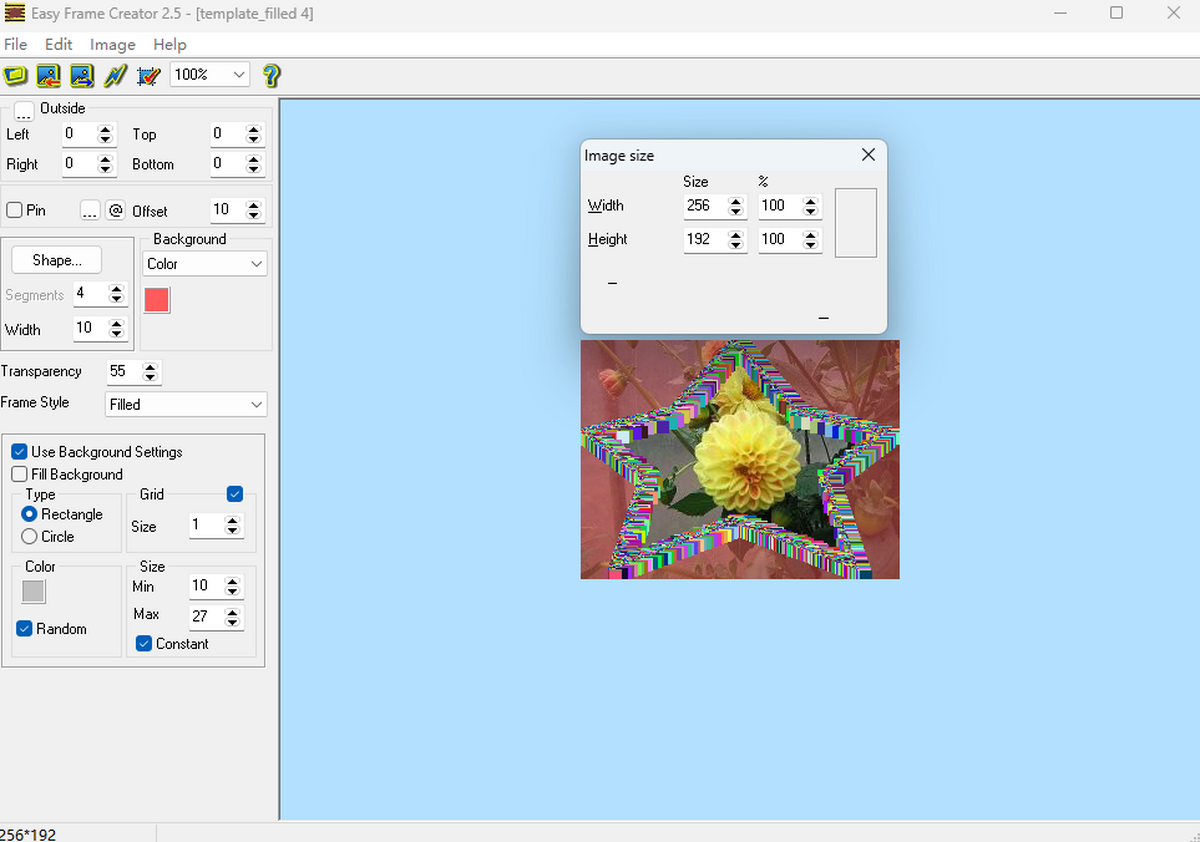Open the Frame Style Filled dropdown
The image size is (1200, 842).
pyautogui.click(x=186, y=404)
